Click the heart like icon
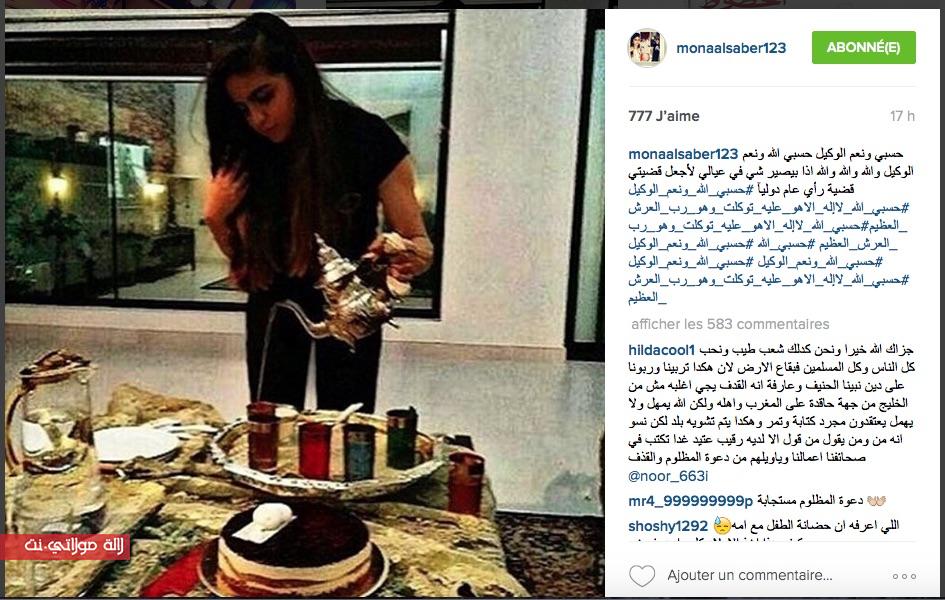 (642, 576)
